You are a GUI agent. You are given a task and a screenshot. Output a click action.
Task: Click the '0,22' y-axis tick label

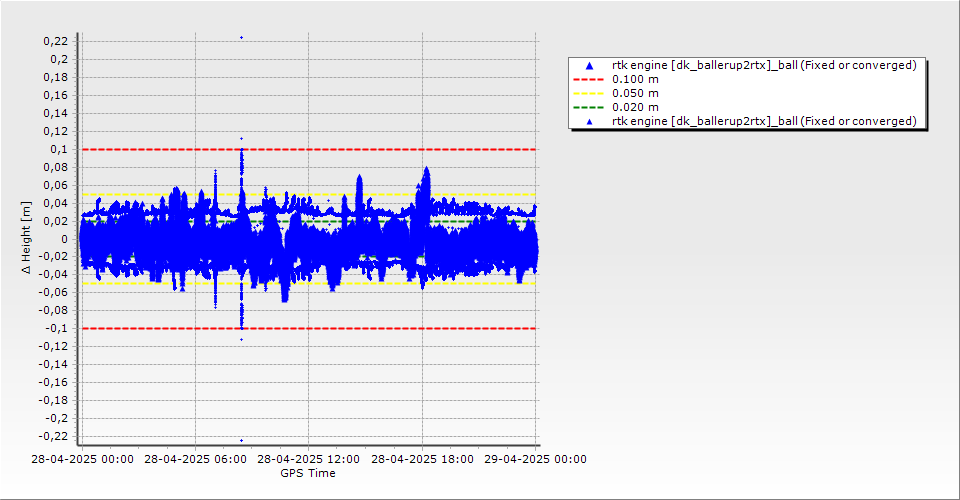(56, 42)
